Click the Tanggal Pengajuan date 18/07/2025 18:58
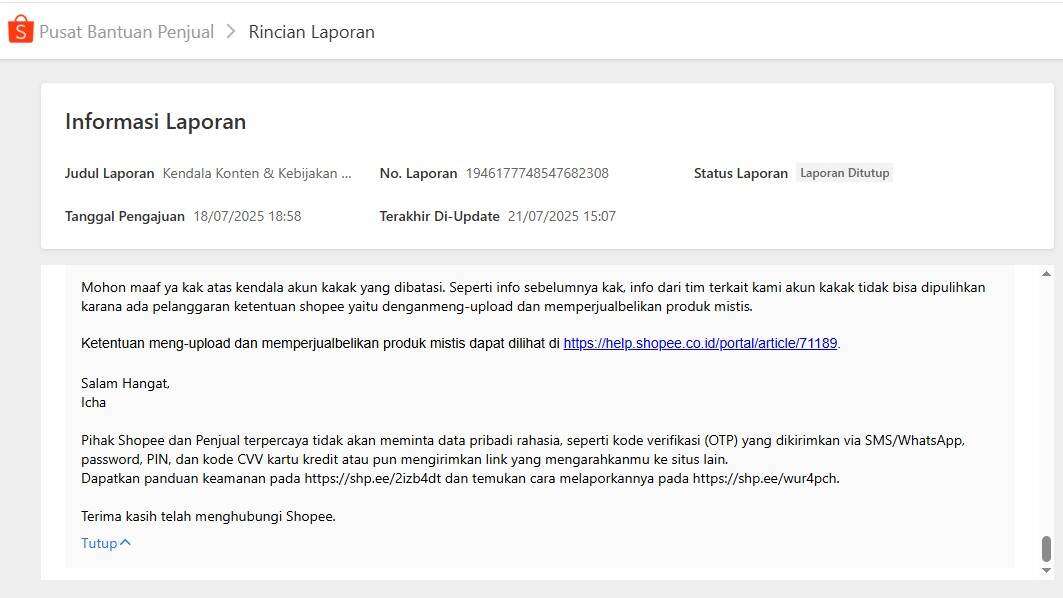The image size is (1063, 598). (x=247, y=216)
